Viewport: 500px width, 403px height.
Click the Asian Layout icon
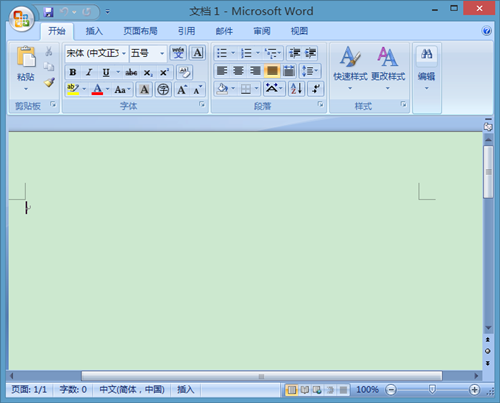[274, 89]
